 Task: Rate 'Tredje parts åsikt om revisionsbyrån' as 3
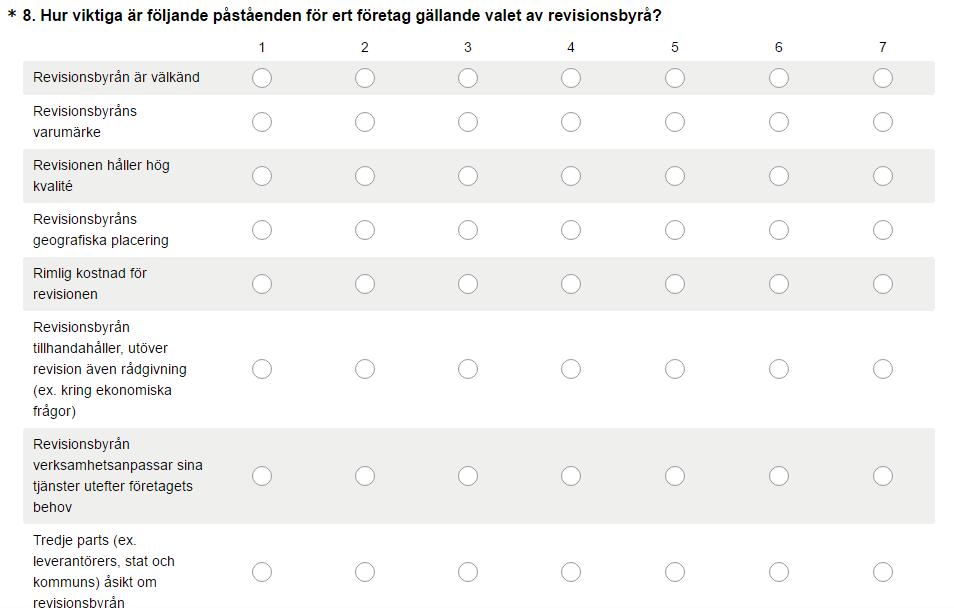[x=468, y=572]
